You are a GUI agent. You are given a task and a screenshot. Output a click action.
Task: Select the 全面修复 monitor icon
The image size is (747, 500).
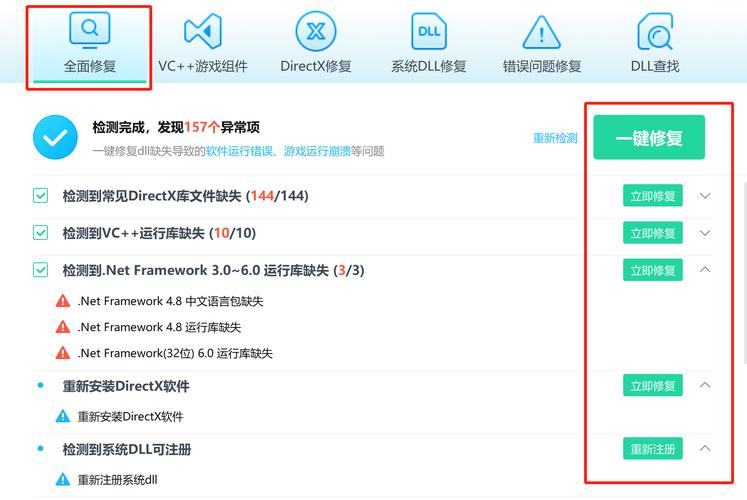90,30
